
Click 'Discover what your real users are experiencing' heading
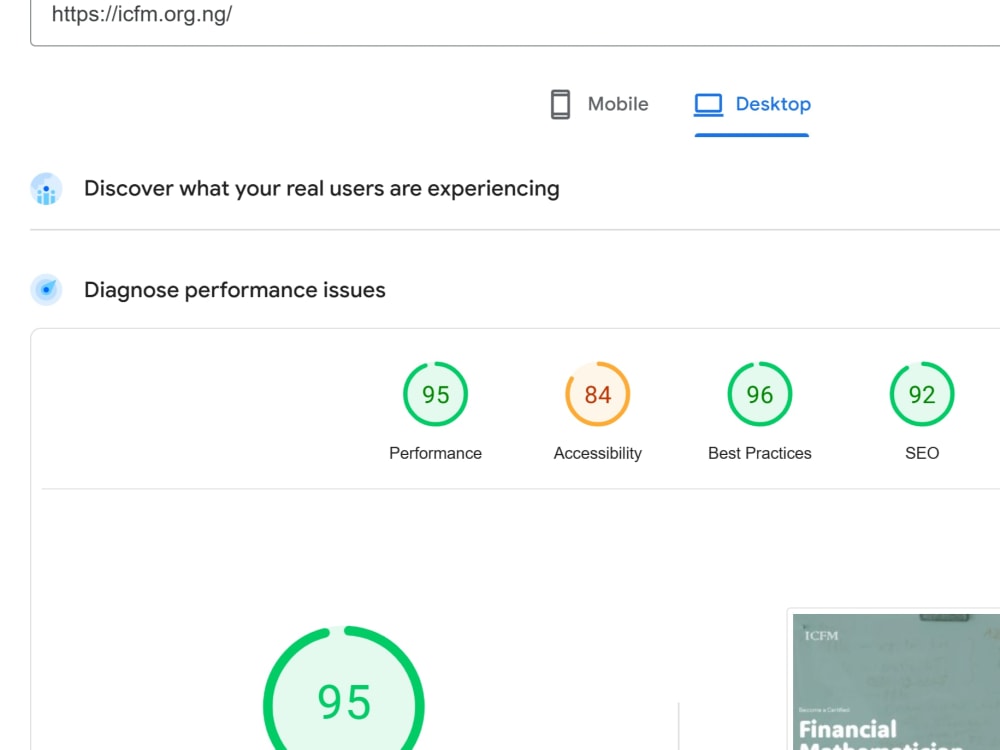pos(321,189)
